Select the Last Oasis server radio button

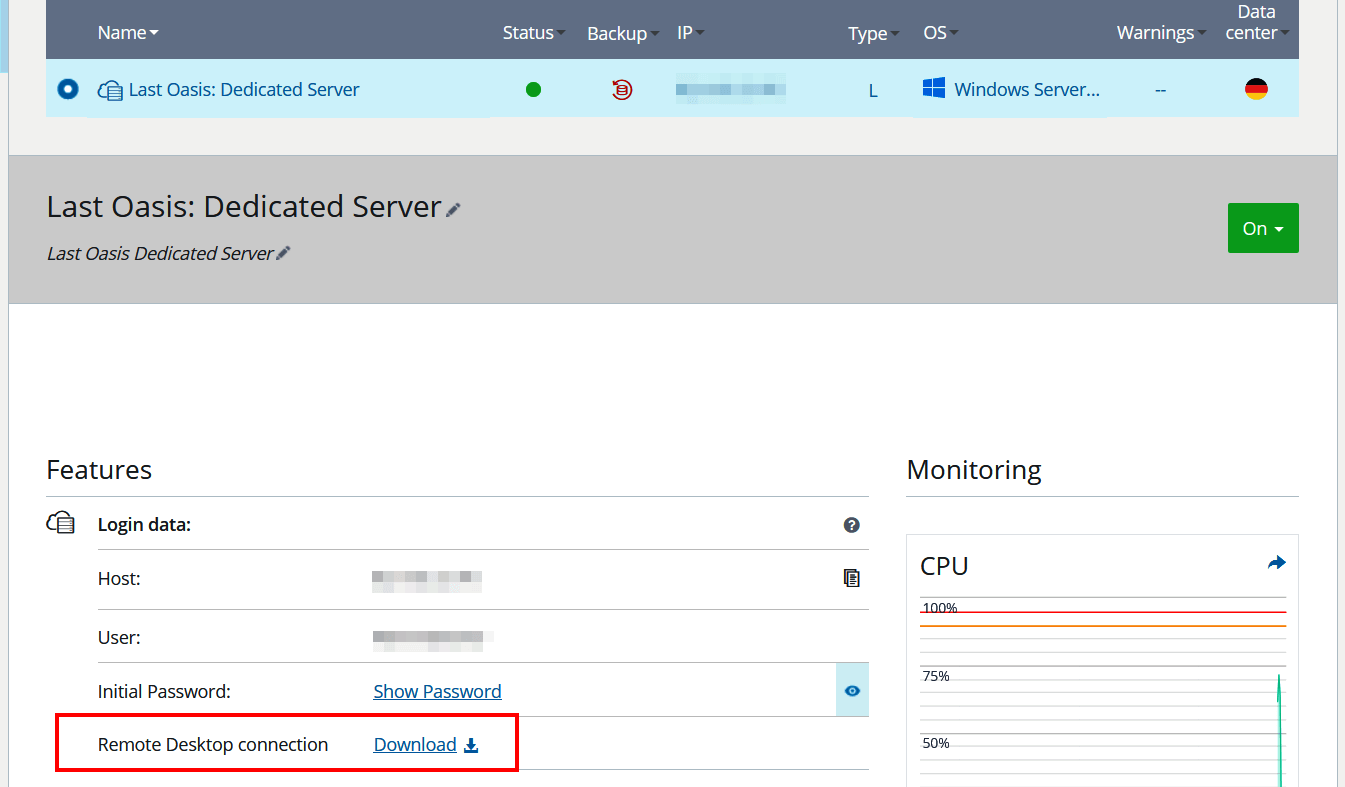coord(67,89)
